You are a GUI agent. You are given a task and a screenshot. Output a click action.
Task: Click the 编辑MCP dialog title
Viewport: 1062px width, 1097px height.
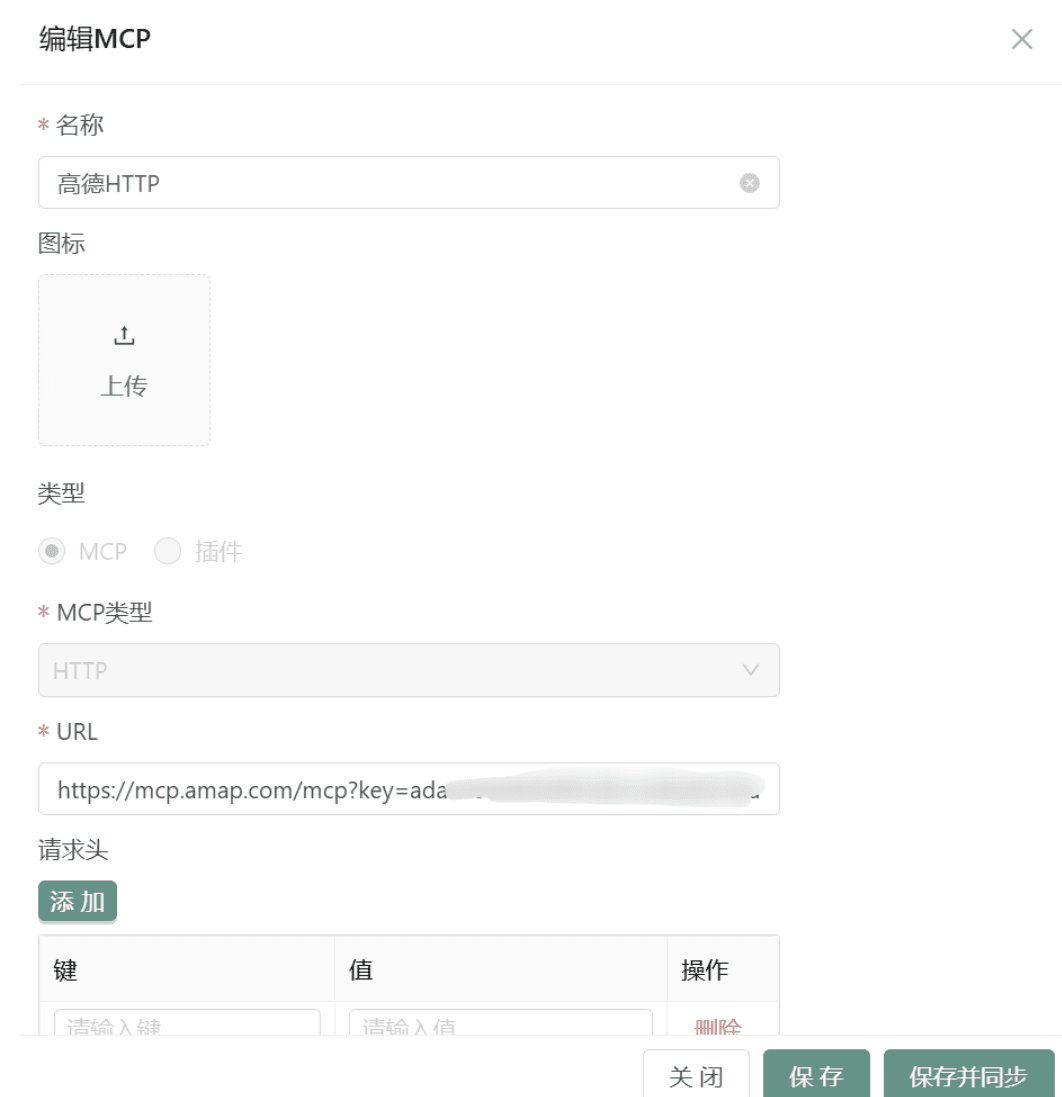point(95,40)
